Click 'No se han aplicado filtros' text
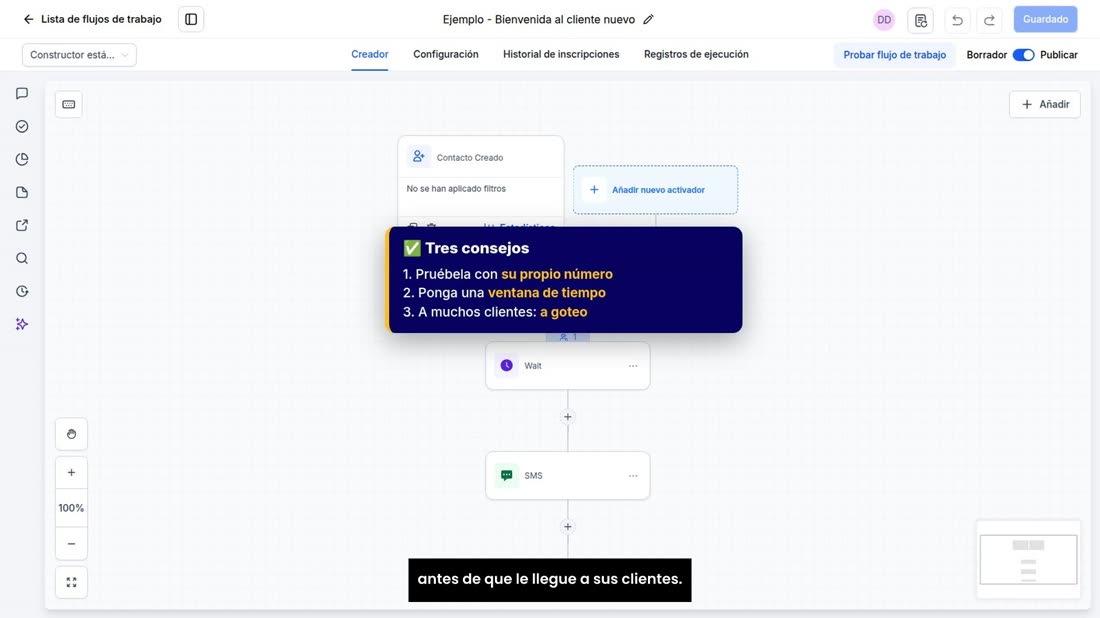This screenshot has width=1100, height=618. [456, 189]
